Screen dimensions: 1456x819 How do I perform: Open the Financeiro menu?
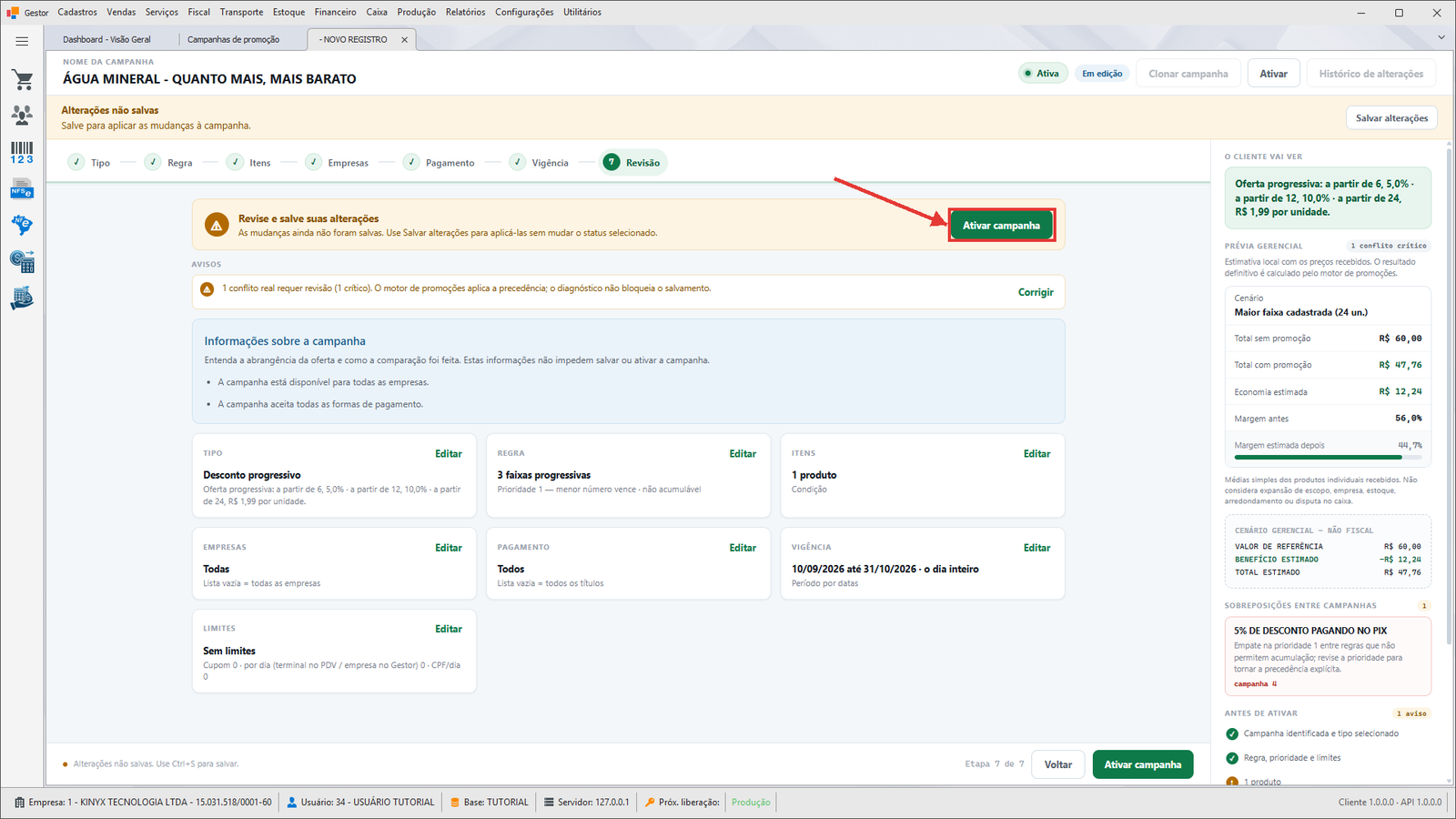click(x=335, y=12)
